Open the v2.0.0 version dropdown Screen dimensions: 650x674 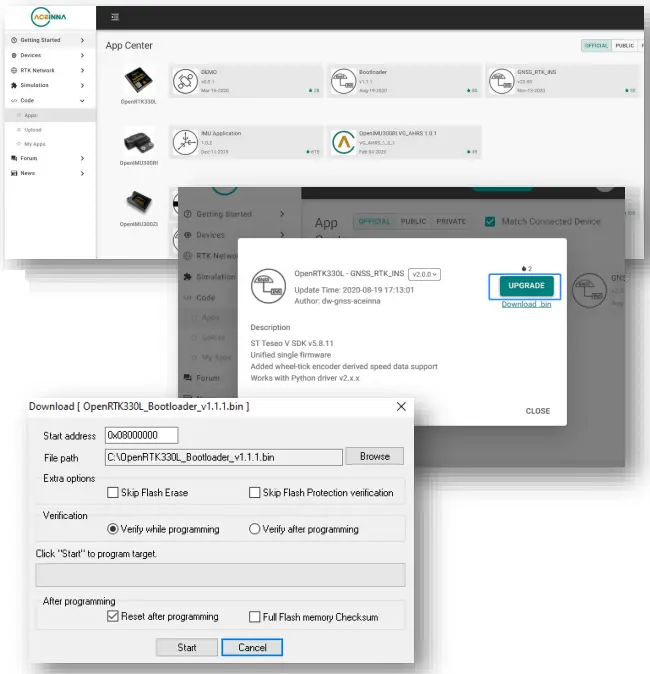tap(424, 274)
